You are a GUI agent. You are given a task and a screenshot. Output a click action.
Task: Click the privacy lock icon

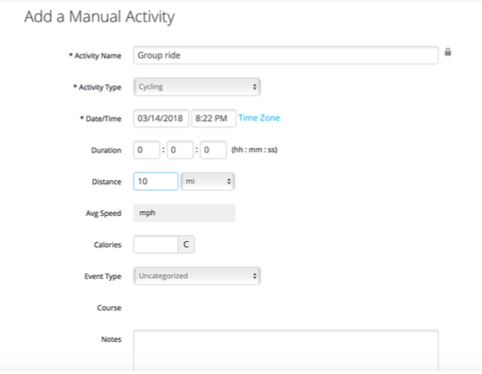[x=448, y=52]
